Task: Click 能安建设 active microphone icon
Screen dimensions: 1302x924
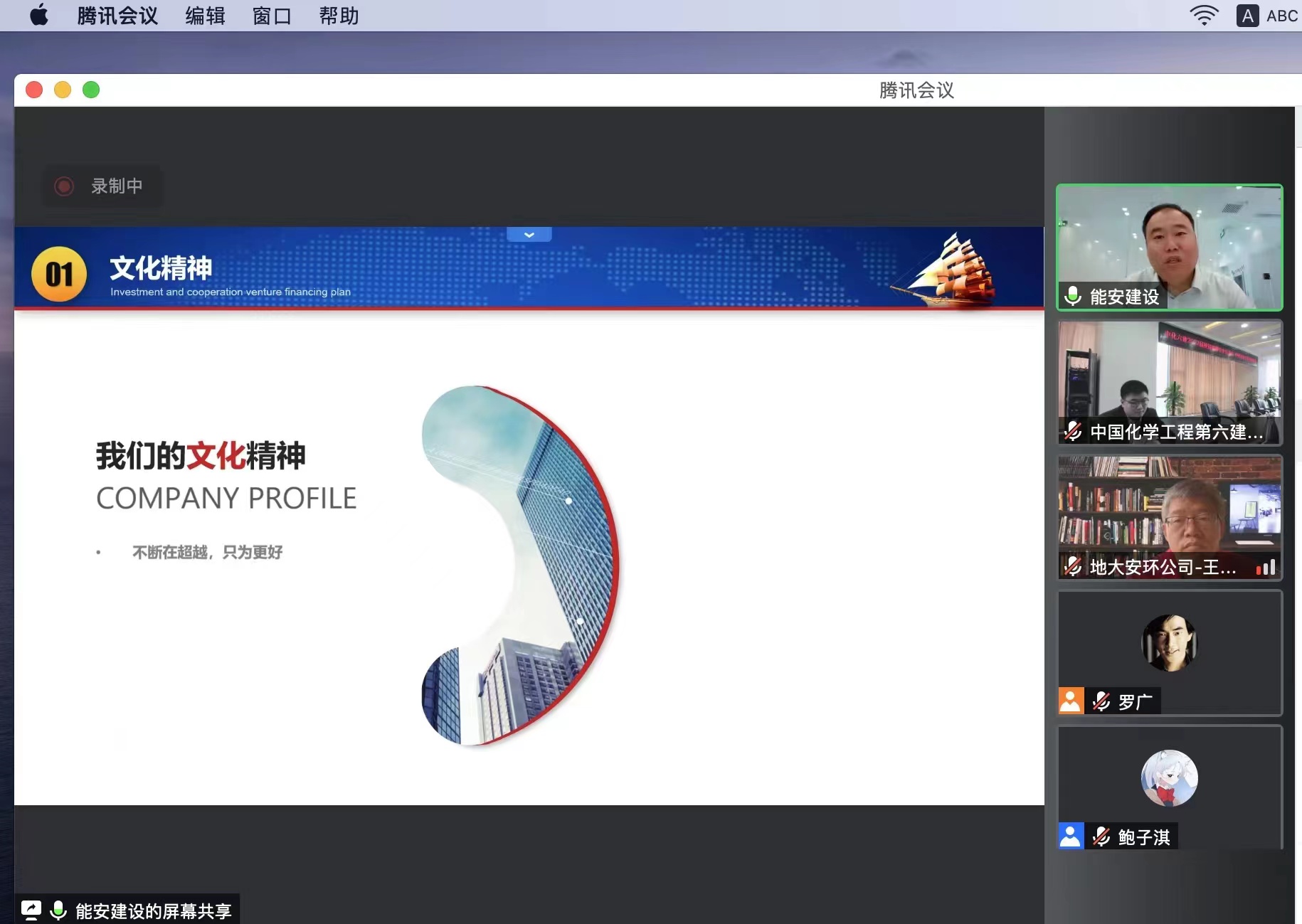Action: [1073, 295]
